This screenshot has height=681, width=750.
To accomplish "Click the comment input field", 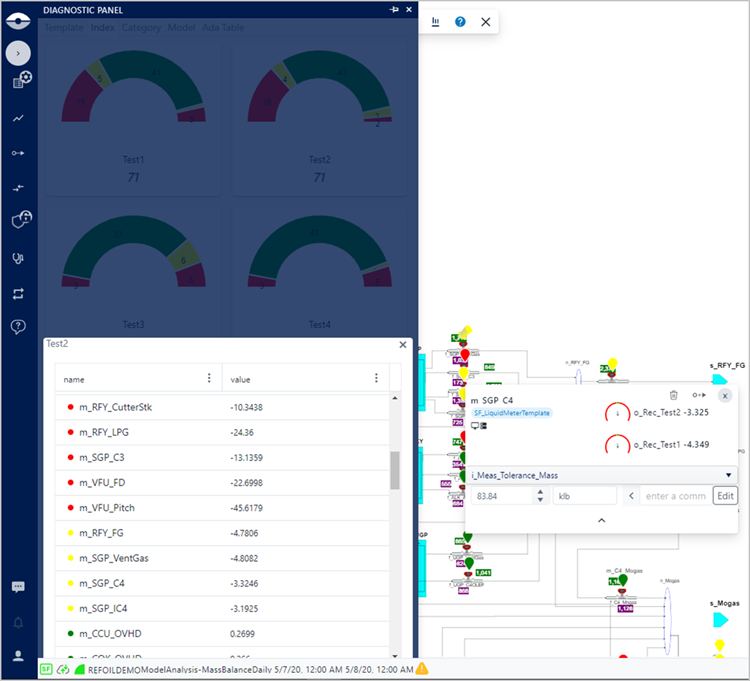I will 674,495.
